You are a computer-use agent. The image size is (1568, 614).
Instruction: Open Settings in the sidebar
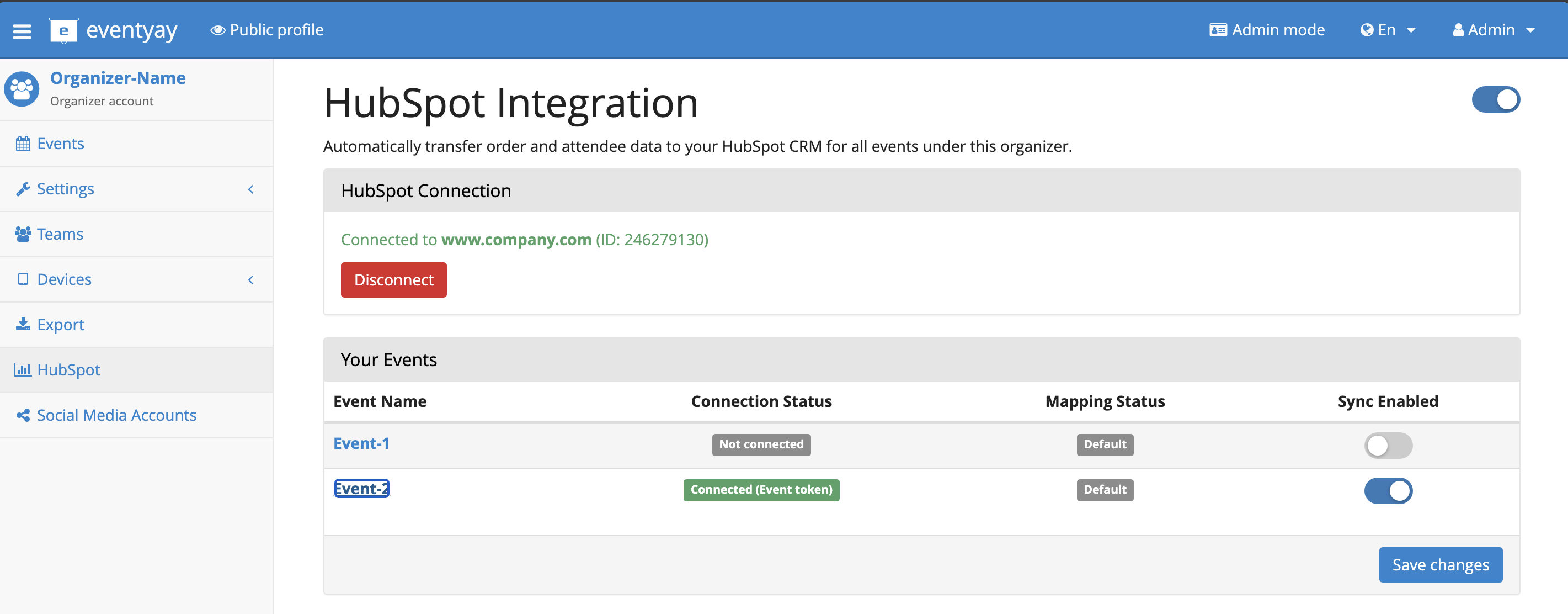pyautogui.click(x=136, y=189)
